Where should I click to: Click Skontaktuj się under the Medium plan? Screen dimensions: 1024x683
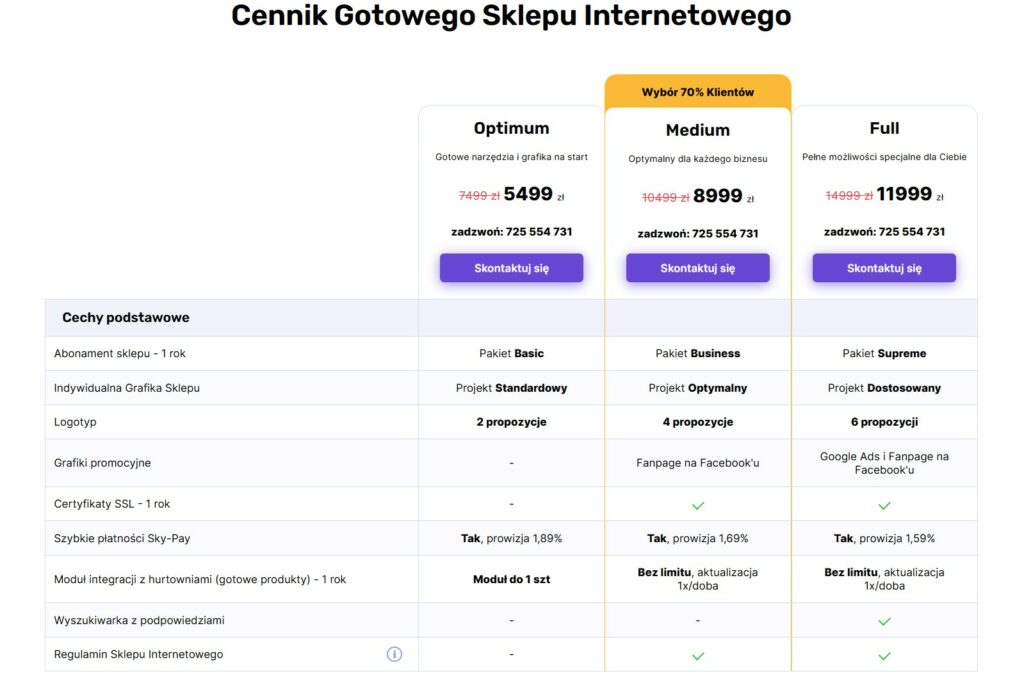[697, 267]
